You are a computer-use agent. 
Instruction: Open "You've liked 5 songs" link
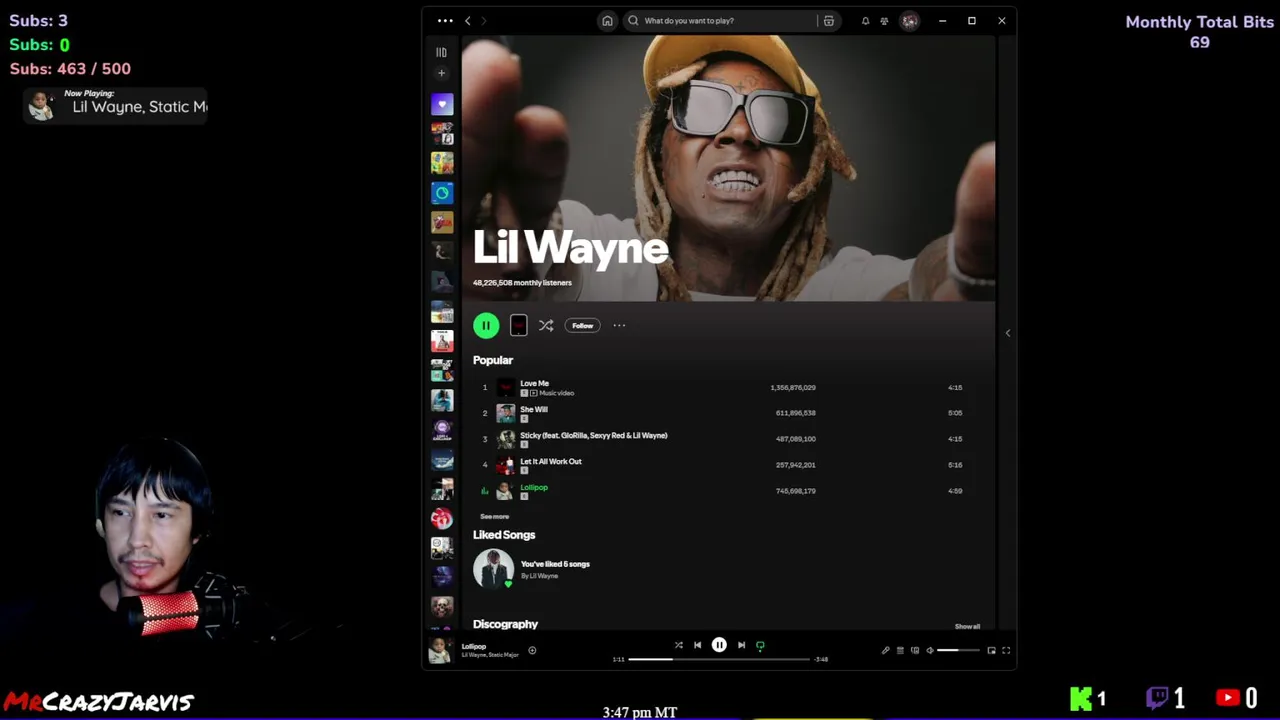555,564
